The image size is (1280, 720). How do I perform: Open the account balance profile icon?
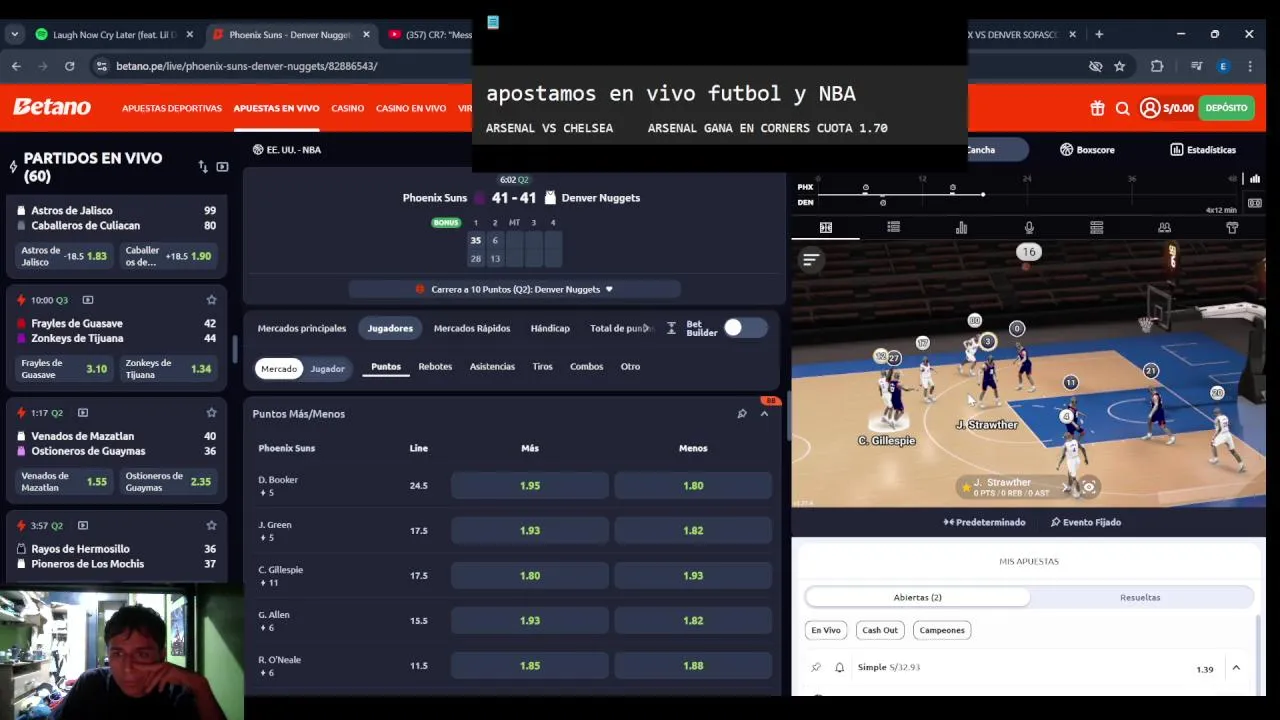pos(1149,108)
